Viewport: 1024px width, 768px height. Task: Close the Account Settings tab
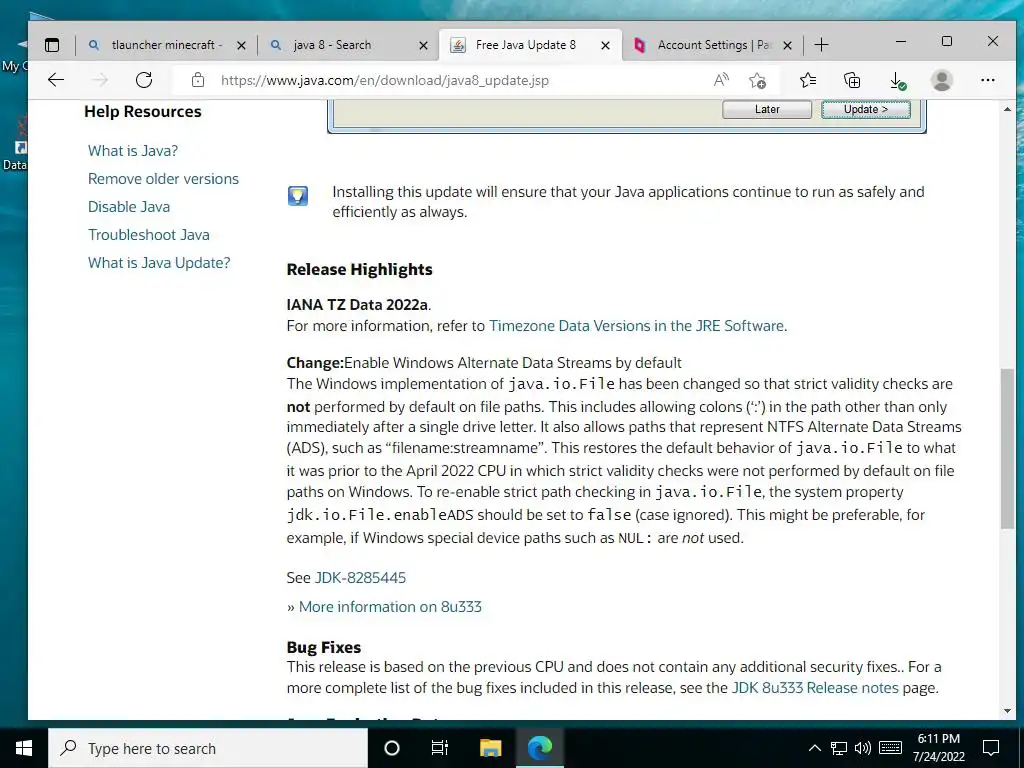pyautogui.click(x=788, y=45)
